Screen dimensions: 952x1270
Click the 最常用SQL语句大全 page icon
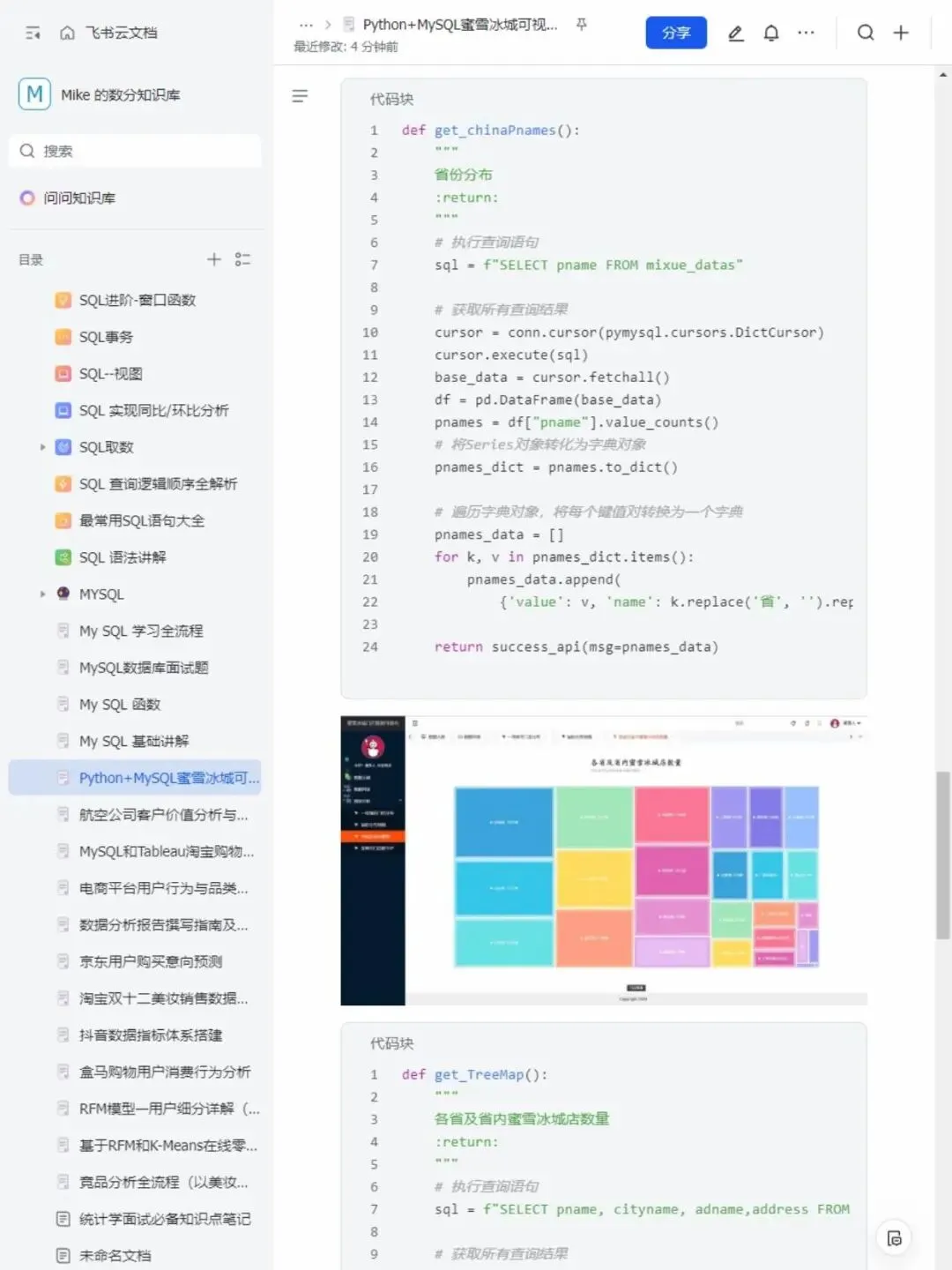pyautogui.click(x=63, y=520)
